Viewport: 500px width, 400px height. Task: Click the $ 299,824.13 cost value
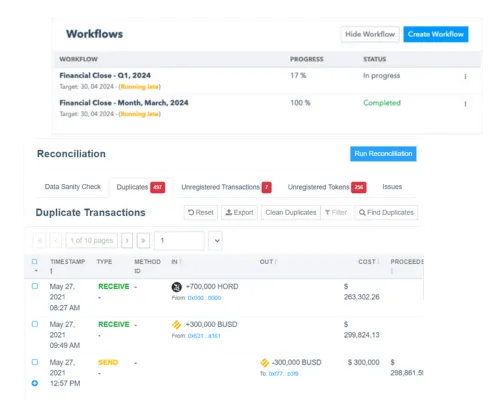click(362, 330)
